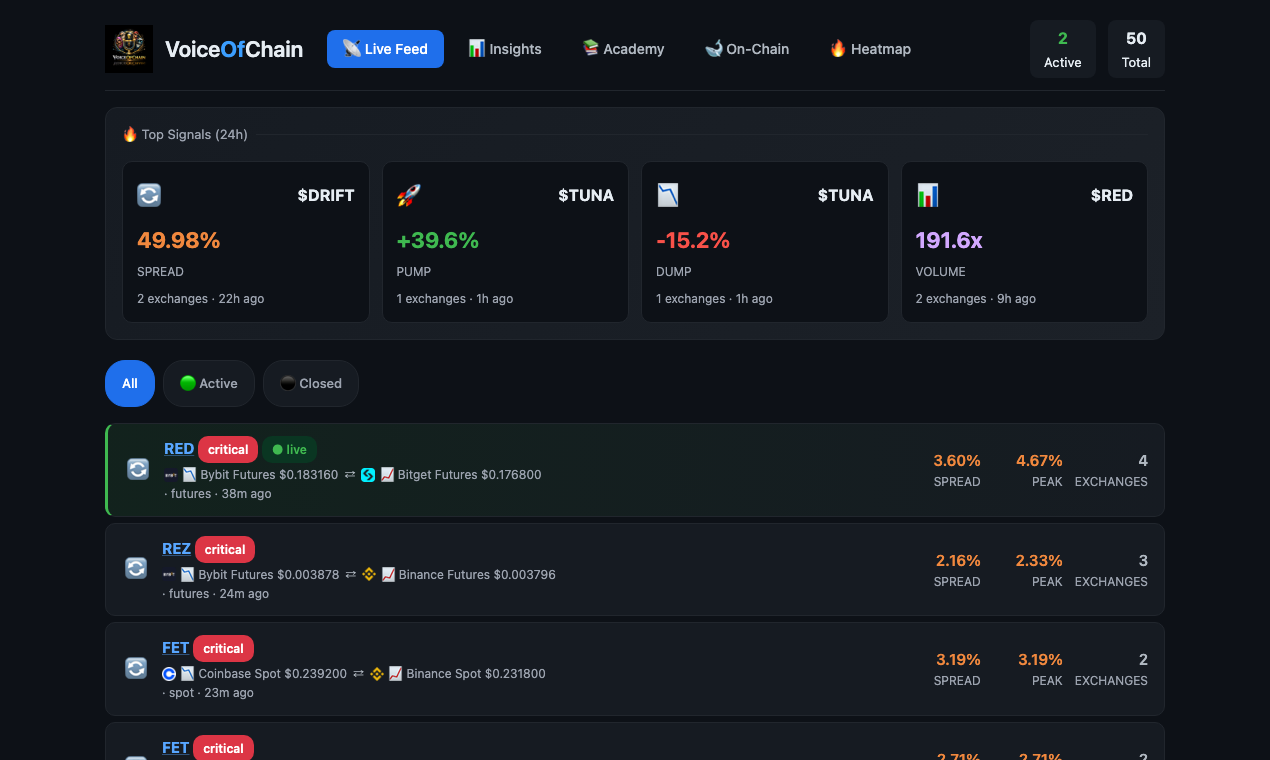
Task: Click the falling chart dump icon on $TUNA card
Action: click(x=667, y=195)
